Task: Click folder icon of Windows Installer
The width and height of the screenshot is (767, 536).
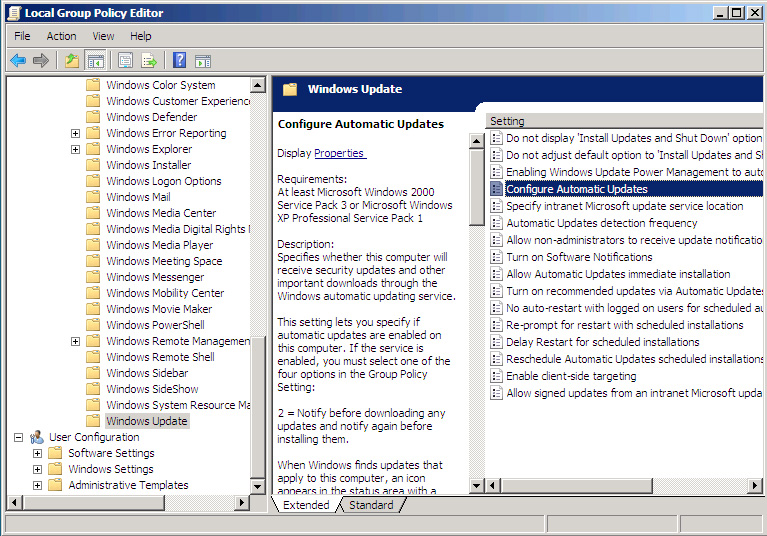Action: pyautogui.click(x=93, y=165)
